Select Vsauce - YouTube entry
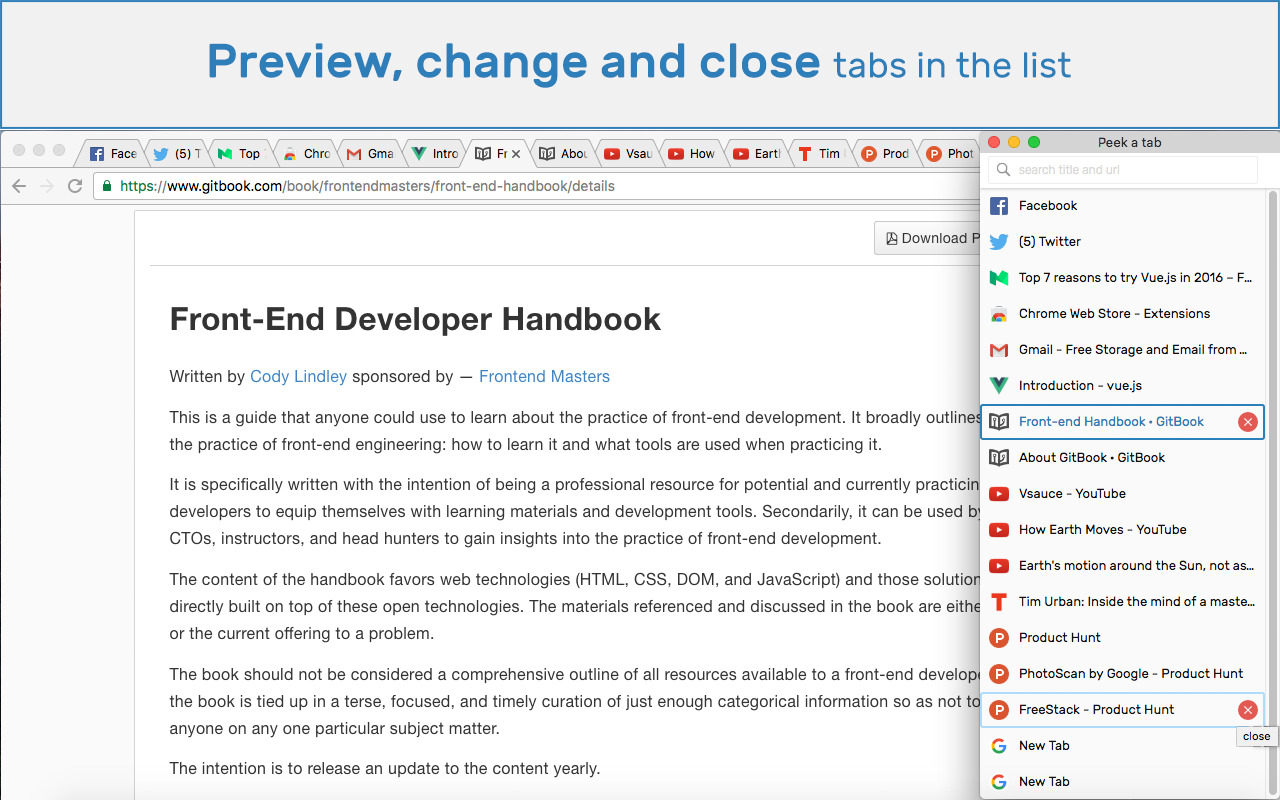The width and height of the screenshot is (1280, 800). pyautogui.click(x=1122, y=494)
